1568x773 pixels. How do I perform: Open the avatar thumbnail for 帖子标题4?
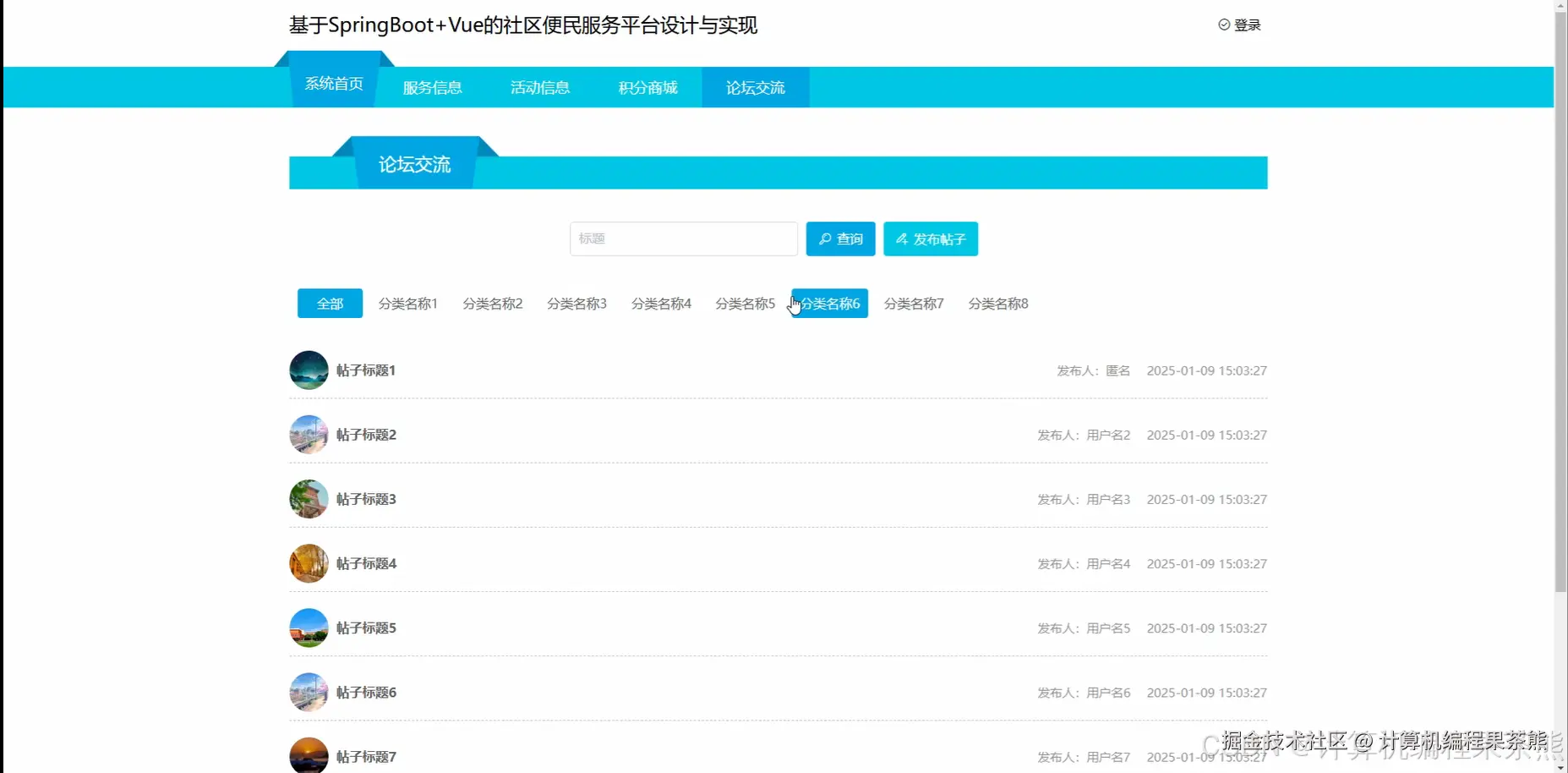click(309, 563)
